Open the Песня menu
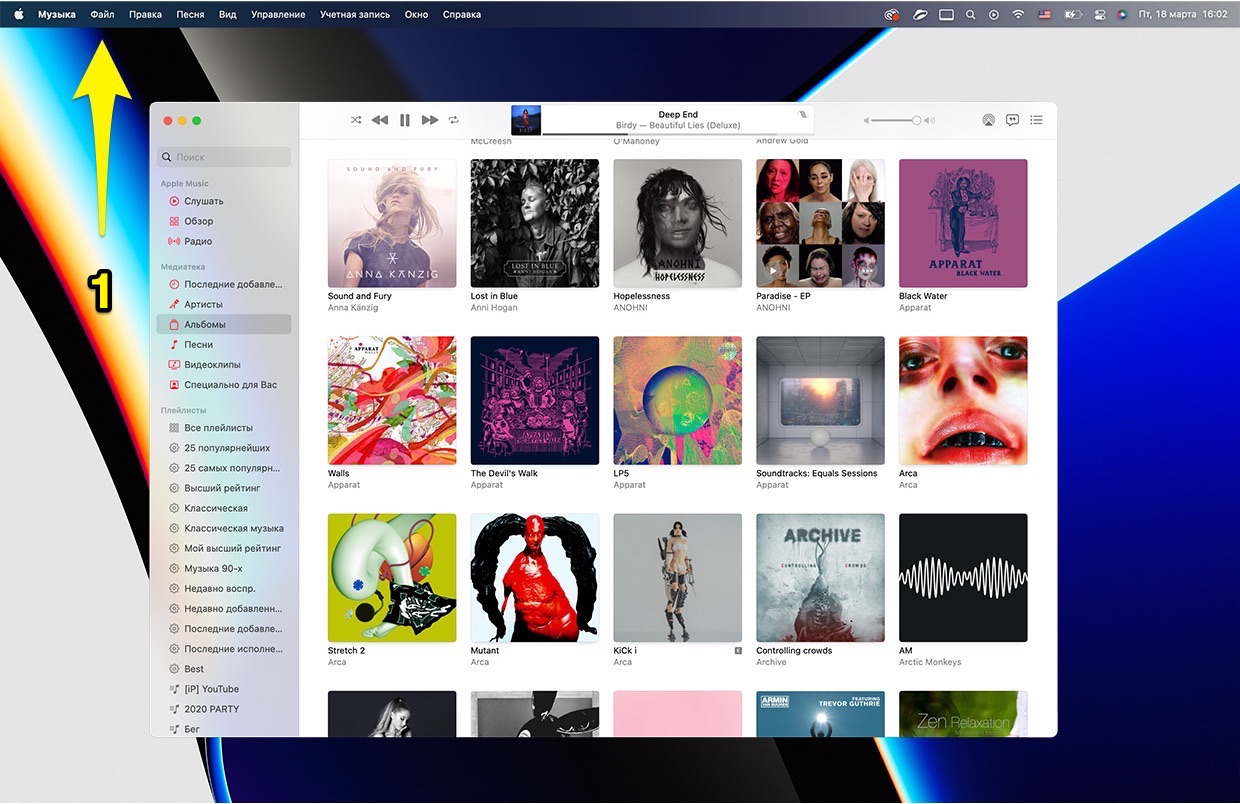This screenshot has width=1240, height=804. pyautogui.click(x=190, y=15)
